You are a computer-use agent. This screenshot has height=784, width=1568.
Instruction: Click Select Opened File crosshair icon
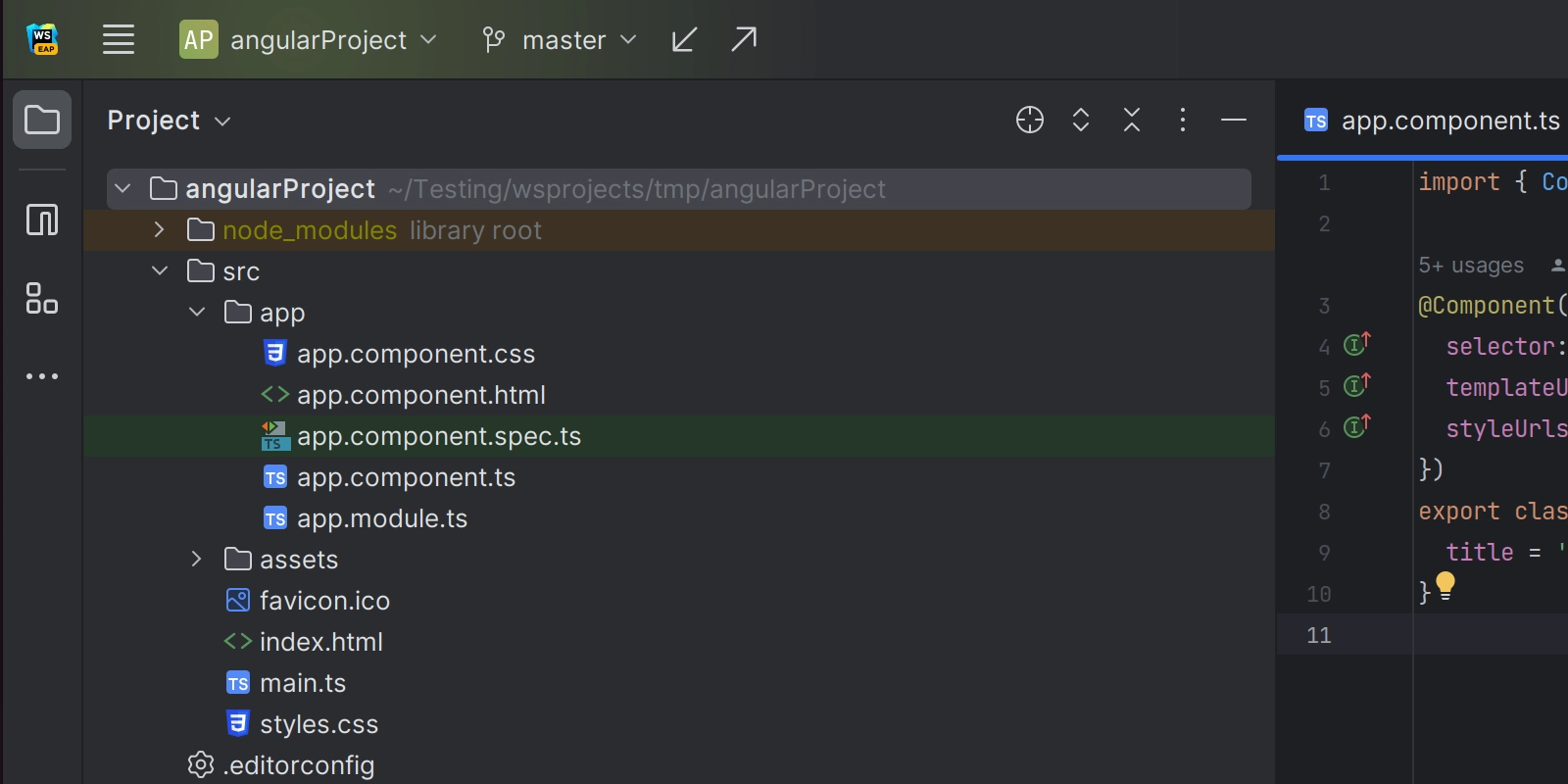1030,120
